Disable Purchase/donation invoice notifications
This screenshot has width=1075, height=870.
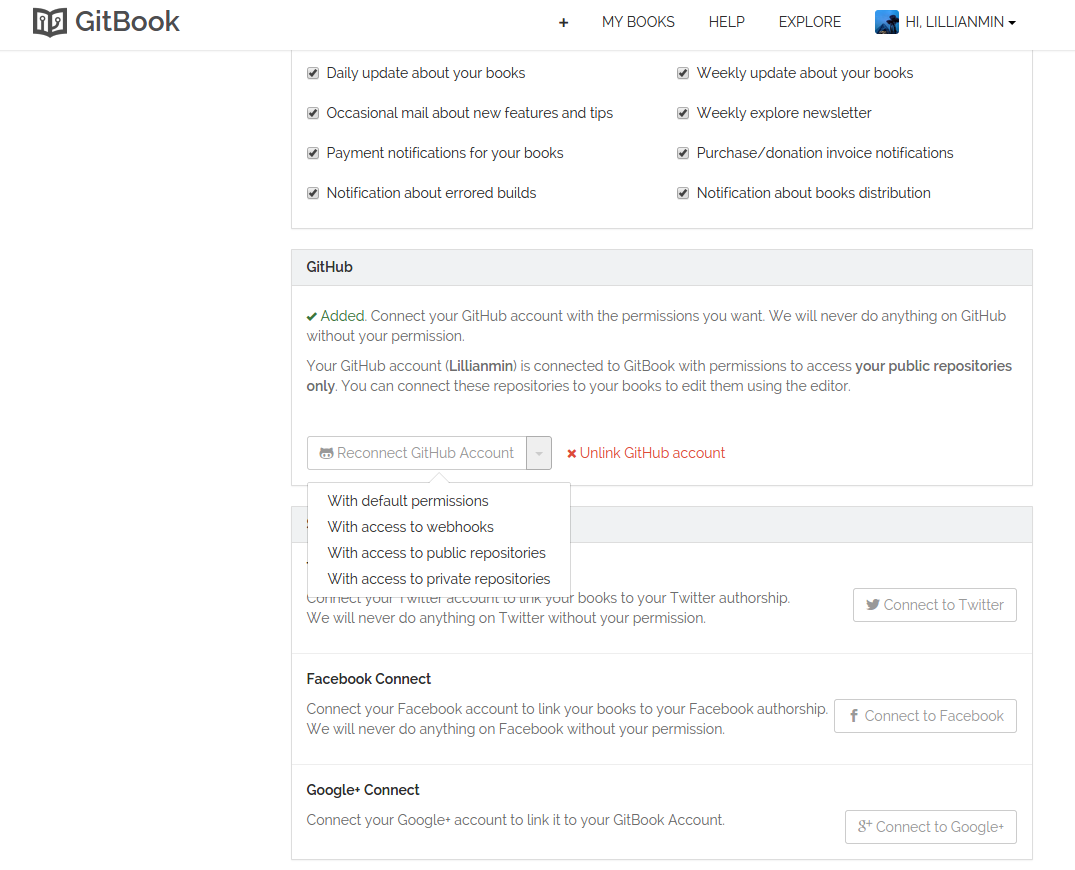coord(683,153)
